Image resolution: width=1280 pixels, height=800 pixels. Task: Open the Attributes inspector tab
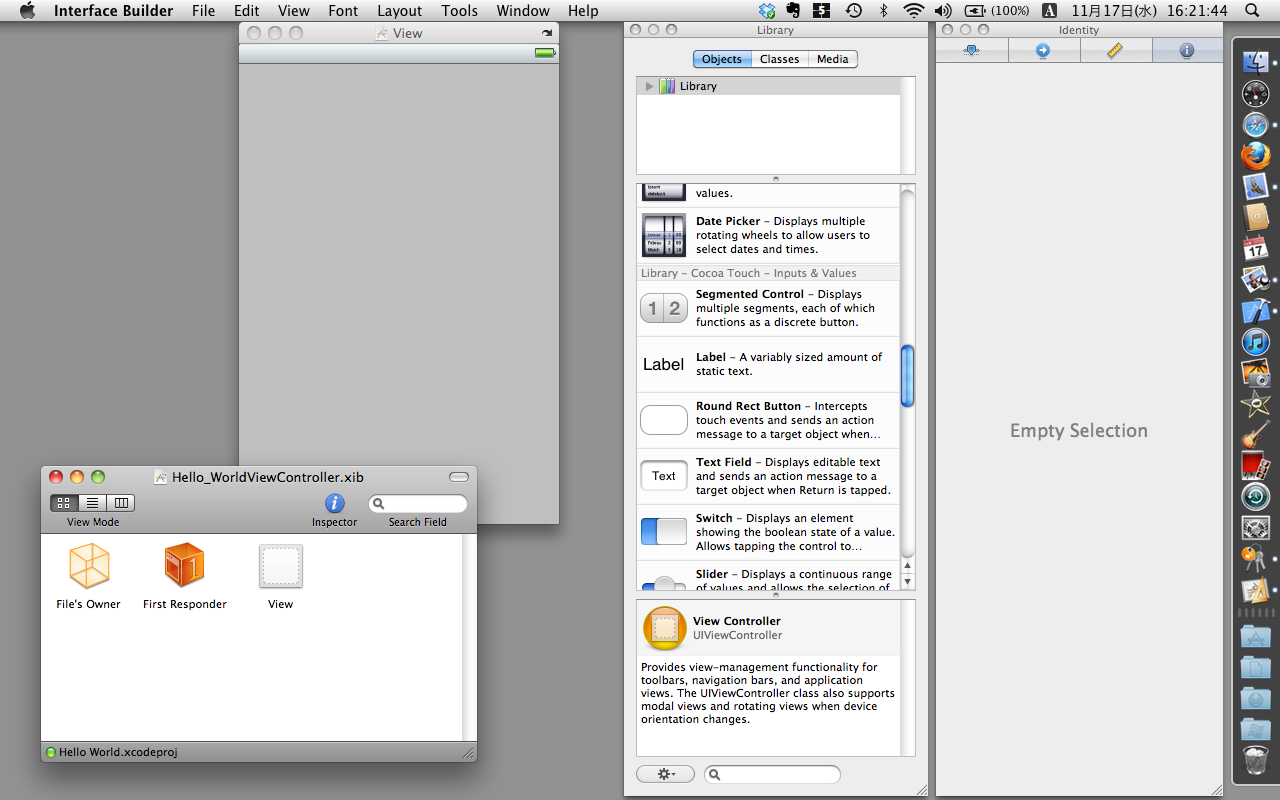pos(971,50)
